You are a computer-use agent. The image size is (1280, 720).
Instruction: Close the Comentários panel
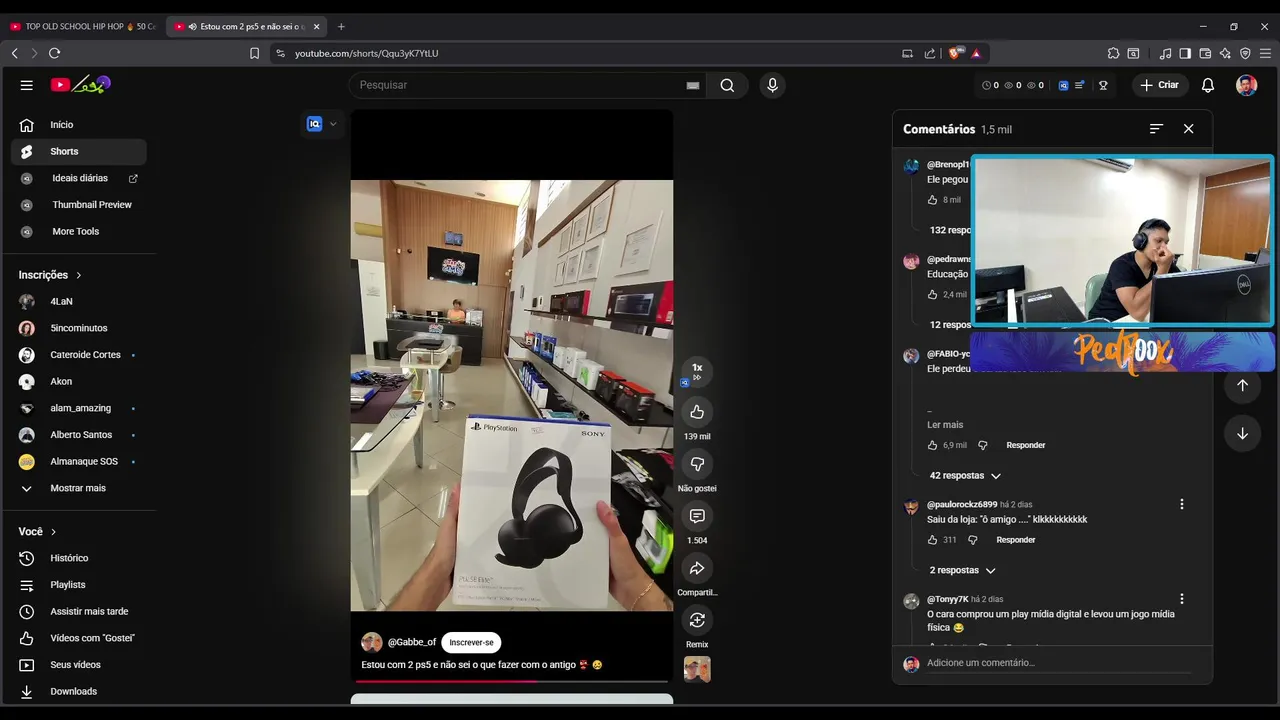[1188, 129]
